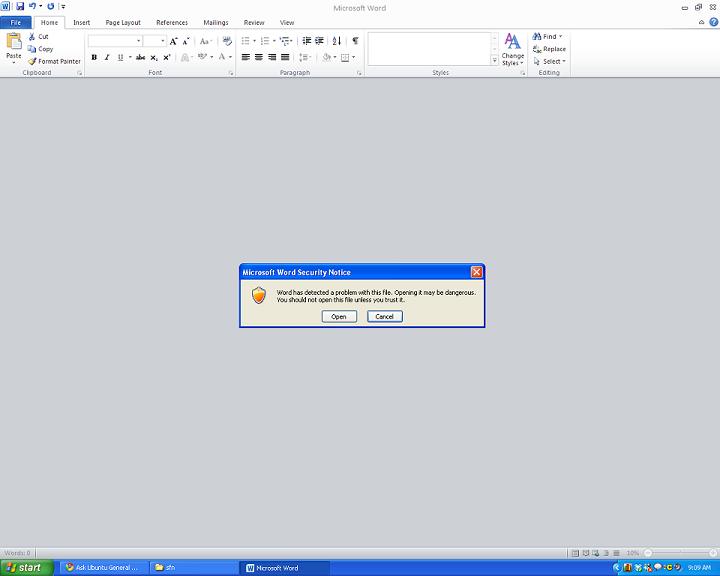The height and width of the screenshot is (576, 720).
Task: Open Customize Quick Access Toolbar dropdown
Action: click(63, 6)
